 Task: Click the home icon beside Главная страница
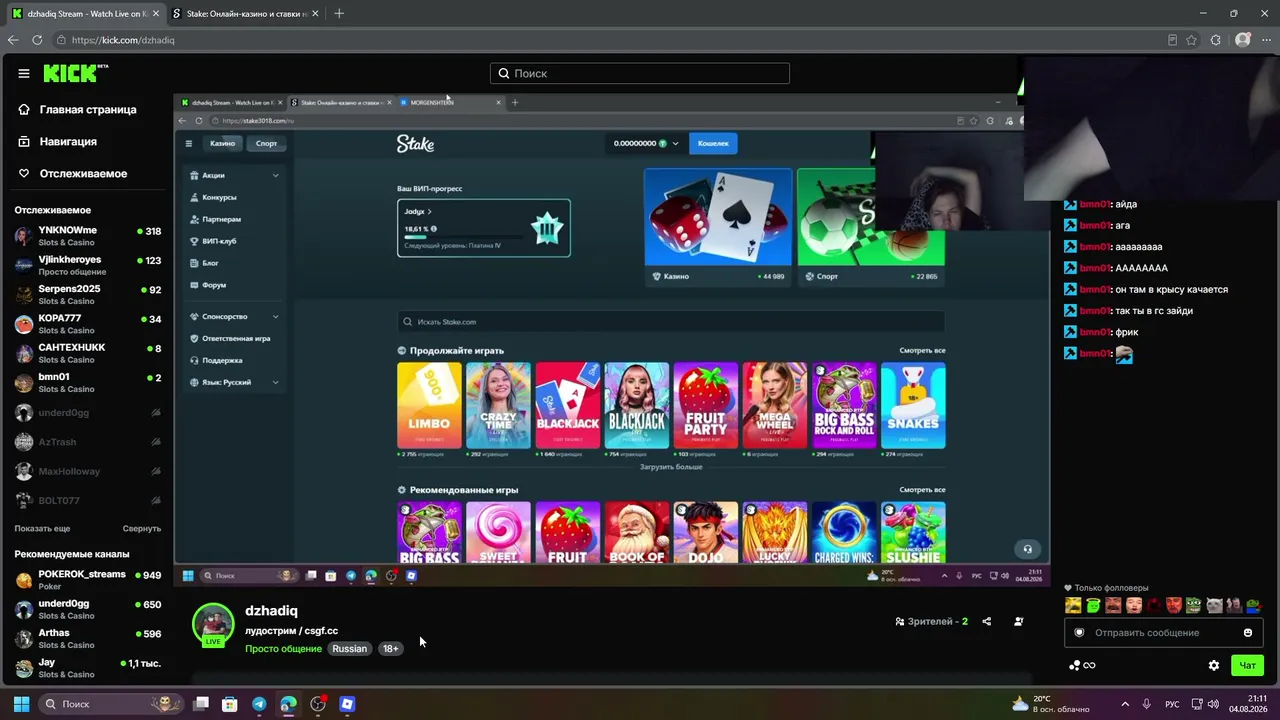pos(24,109)
